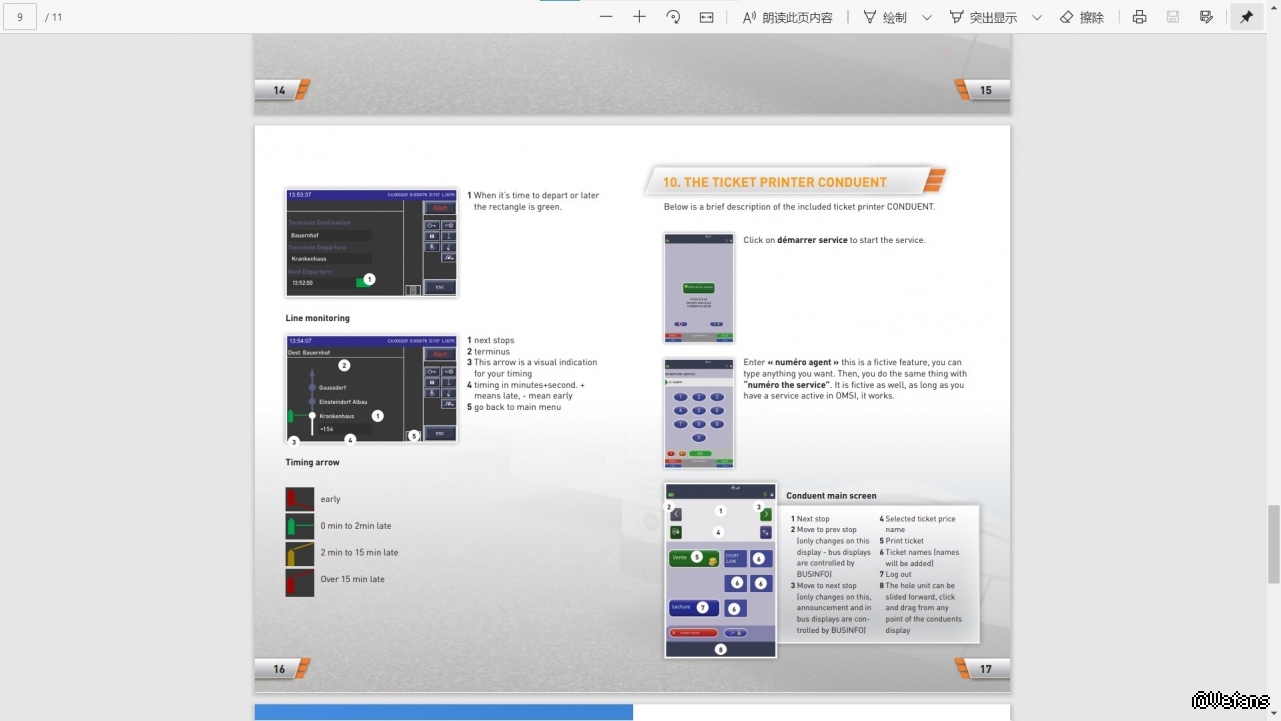Viewport: 1281px width, 721px height.
Task: Click the zoom out minus icon
Action: [606, 17]
